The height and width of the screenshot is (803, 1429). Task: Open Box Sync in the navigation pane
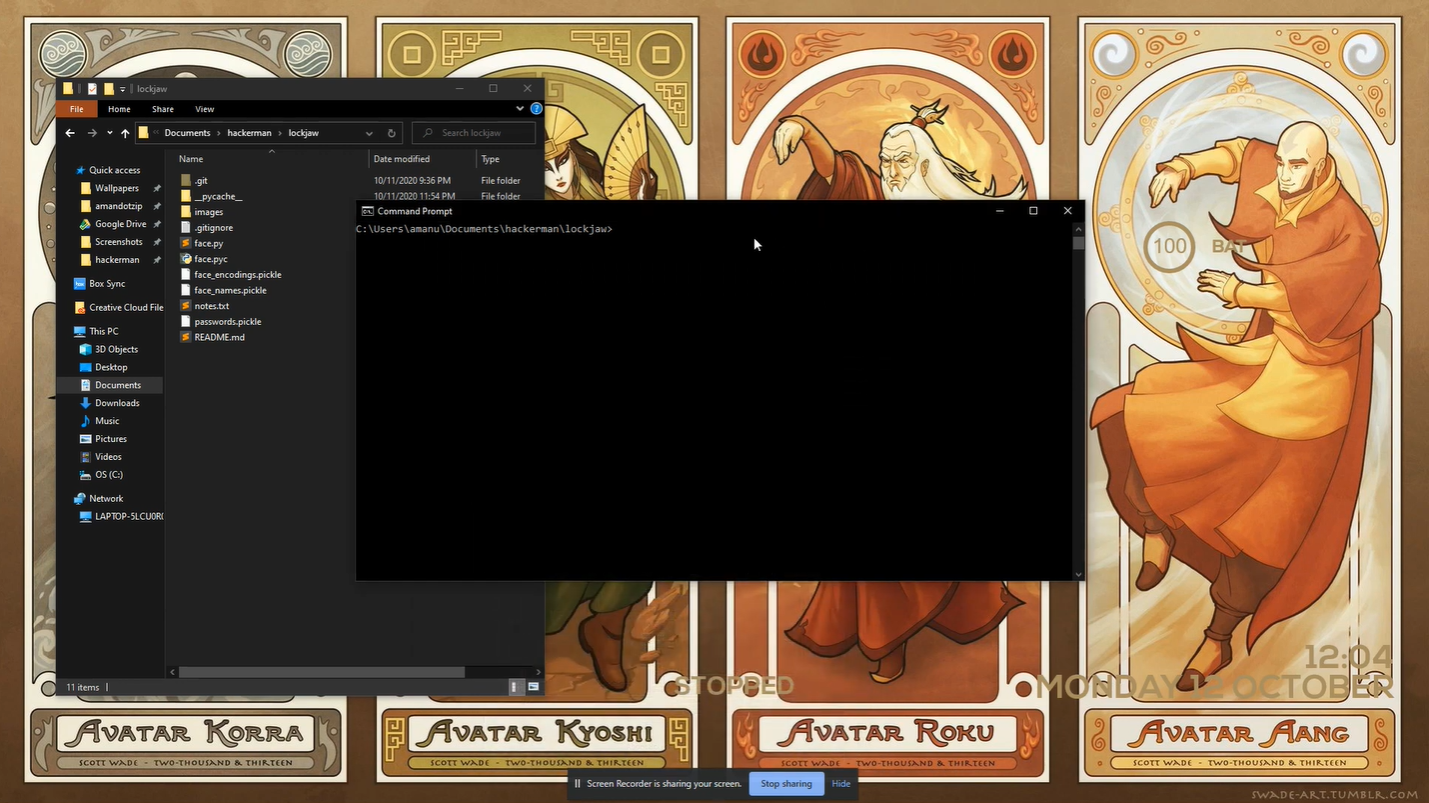click(x=106, y=284)
